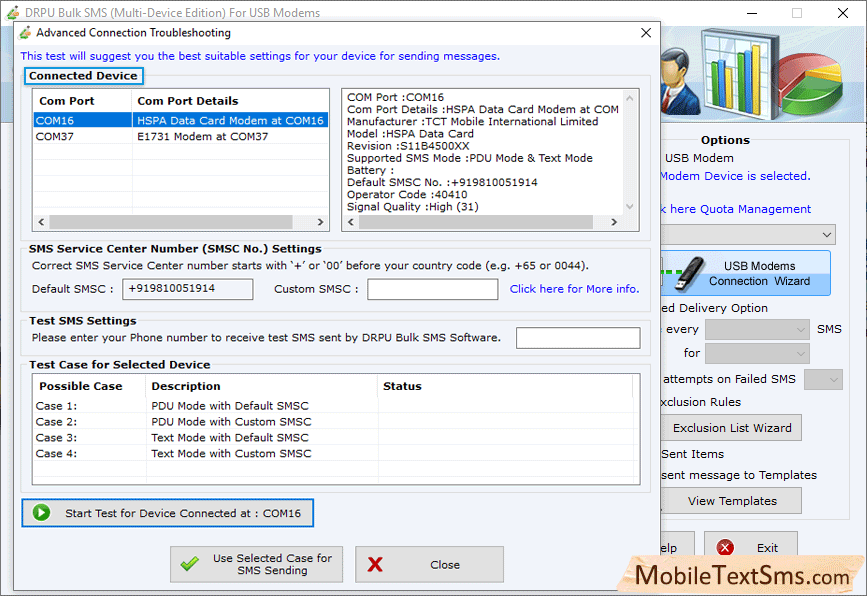The image size is (867, 596).
Task: Click left arrow of device details scrollbar
Action: click(x=351, y=222)
